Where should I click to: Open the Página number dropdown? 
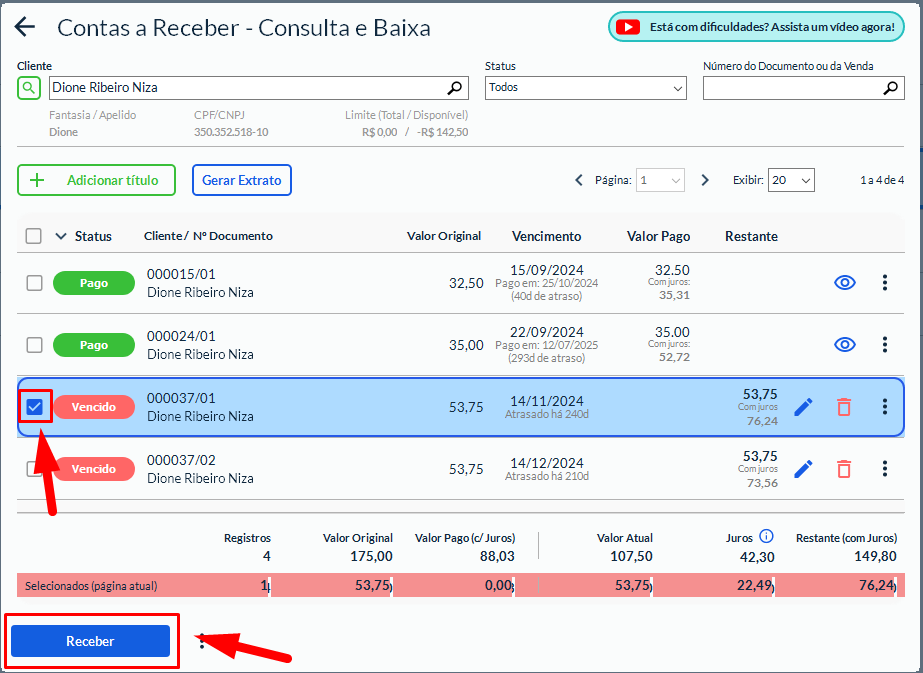[x=660, y=180]
